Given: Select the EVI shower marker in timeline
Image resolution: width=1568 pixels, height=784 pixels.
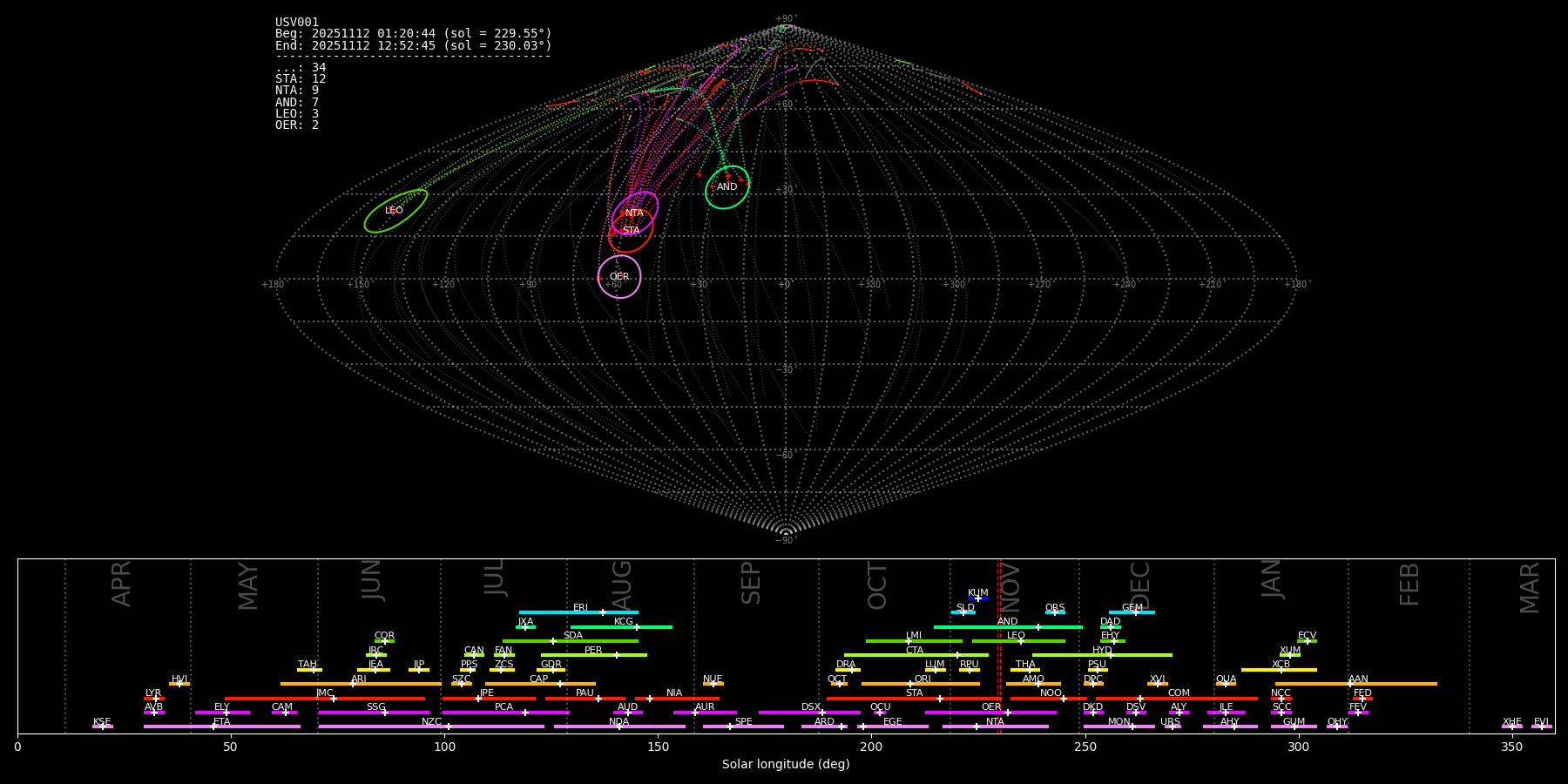Looking at the screenshot, I should [1541, 727].
